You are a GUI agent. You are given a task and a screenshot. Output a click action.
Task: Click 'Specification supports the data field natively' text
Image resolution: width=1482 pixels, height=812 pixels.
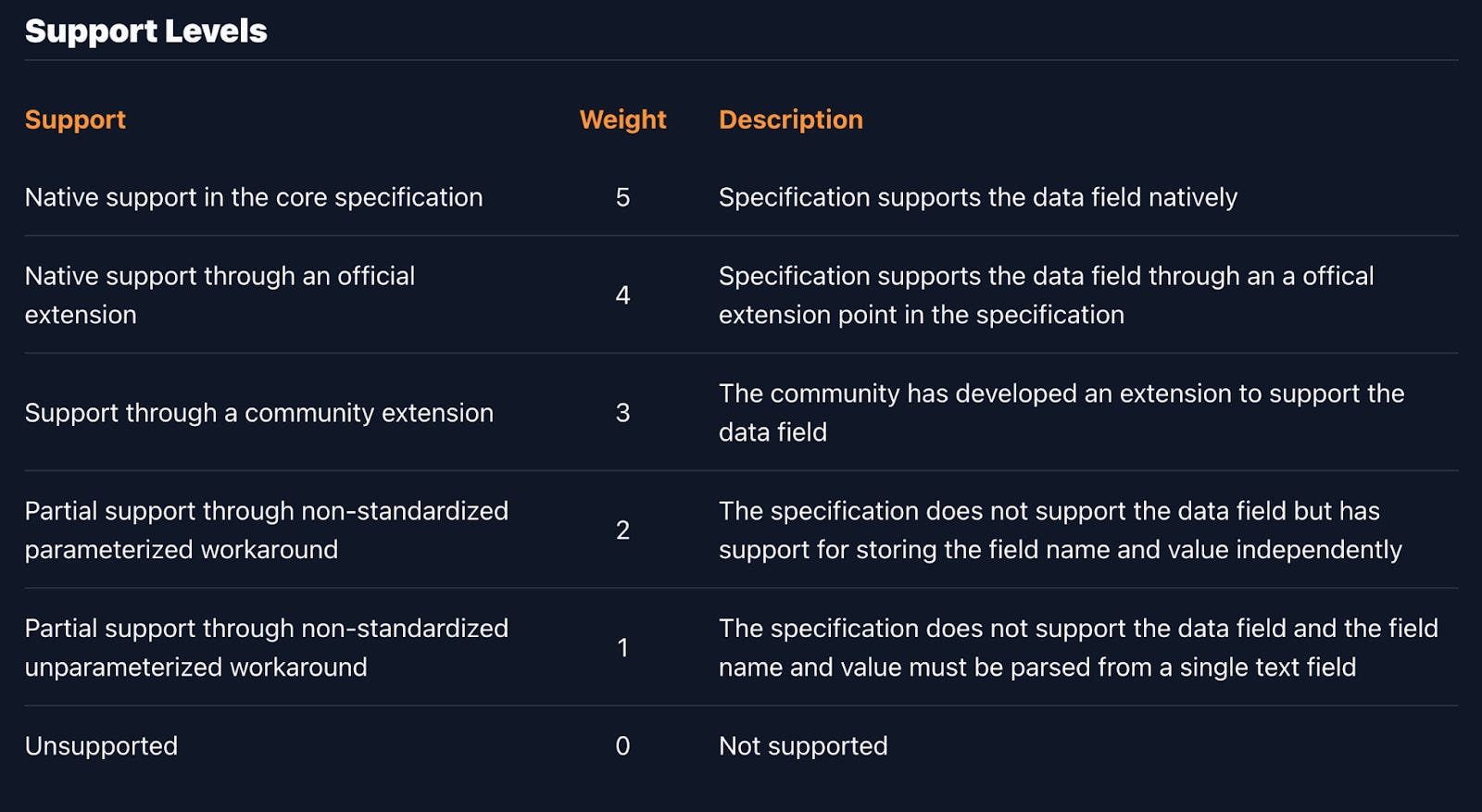click(x=978, y=197)
